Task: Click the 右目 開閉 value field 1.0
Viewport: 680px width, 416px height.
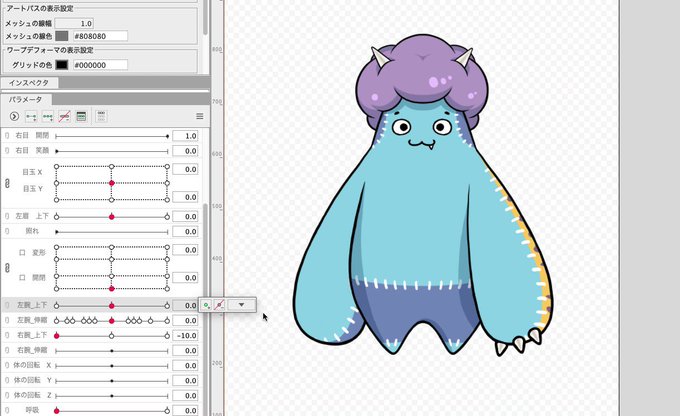Action: [185, 136]
